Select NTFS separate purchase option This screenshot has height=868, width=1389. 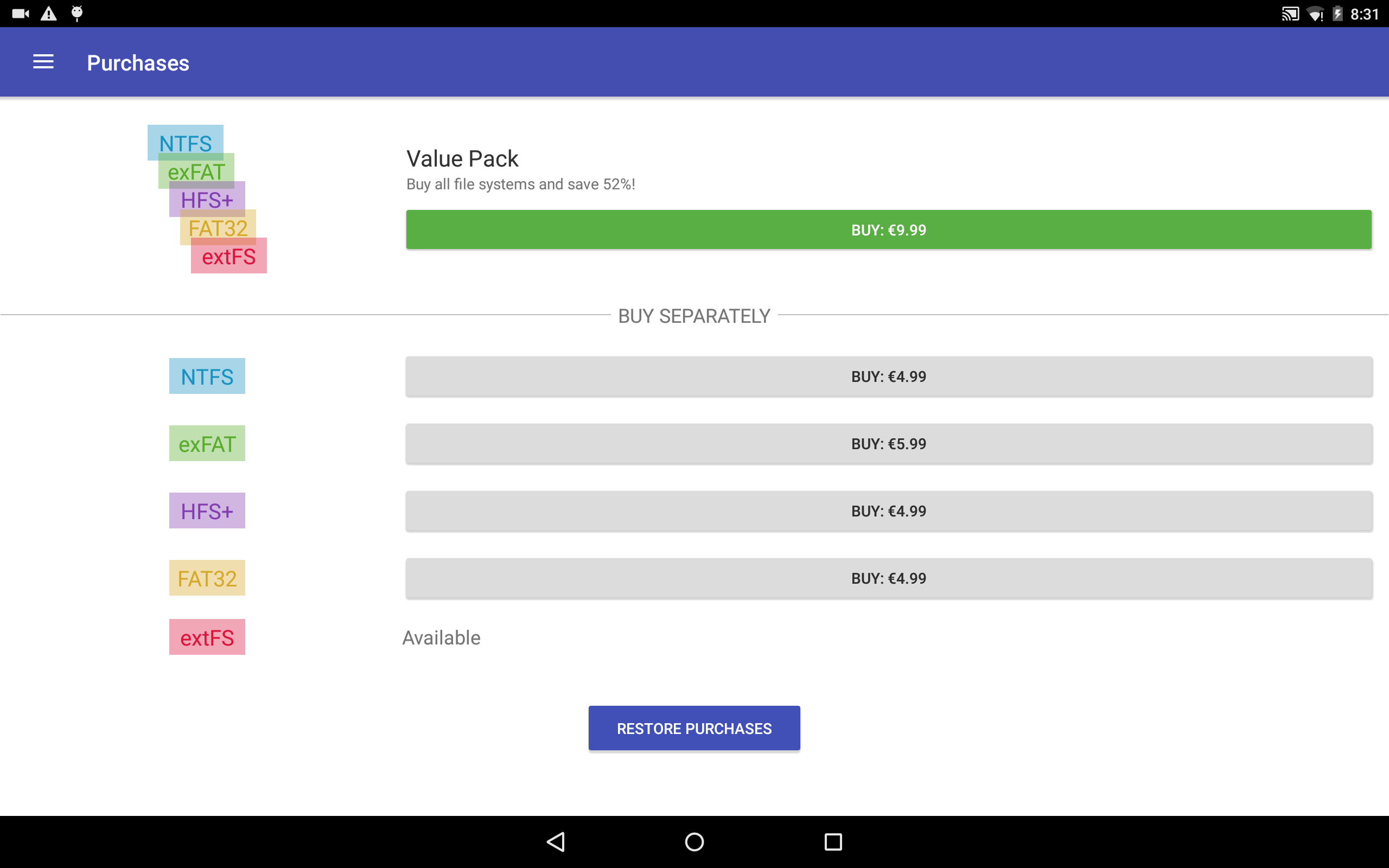tap(888, 376)
